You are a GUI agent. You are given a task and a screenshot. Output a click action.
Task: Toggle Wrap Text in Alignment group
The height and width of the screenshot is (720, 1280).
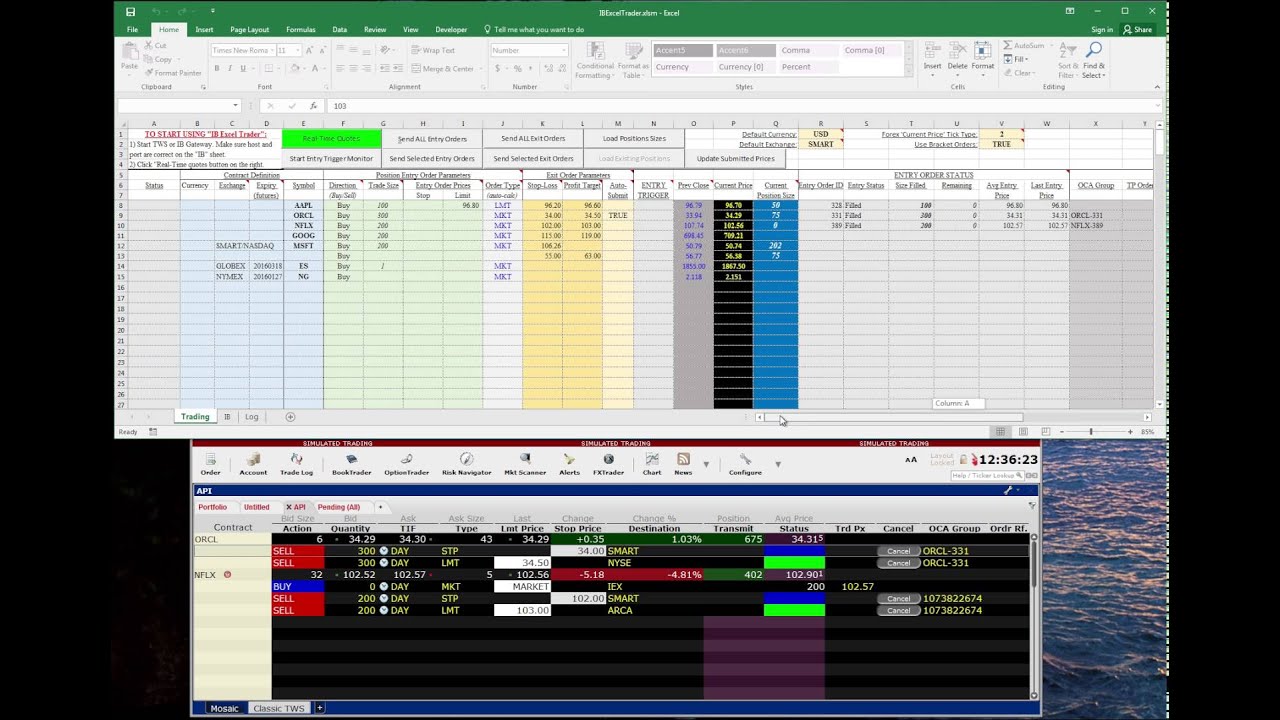(432, 50)
